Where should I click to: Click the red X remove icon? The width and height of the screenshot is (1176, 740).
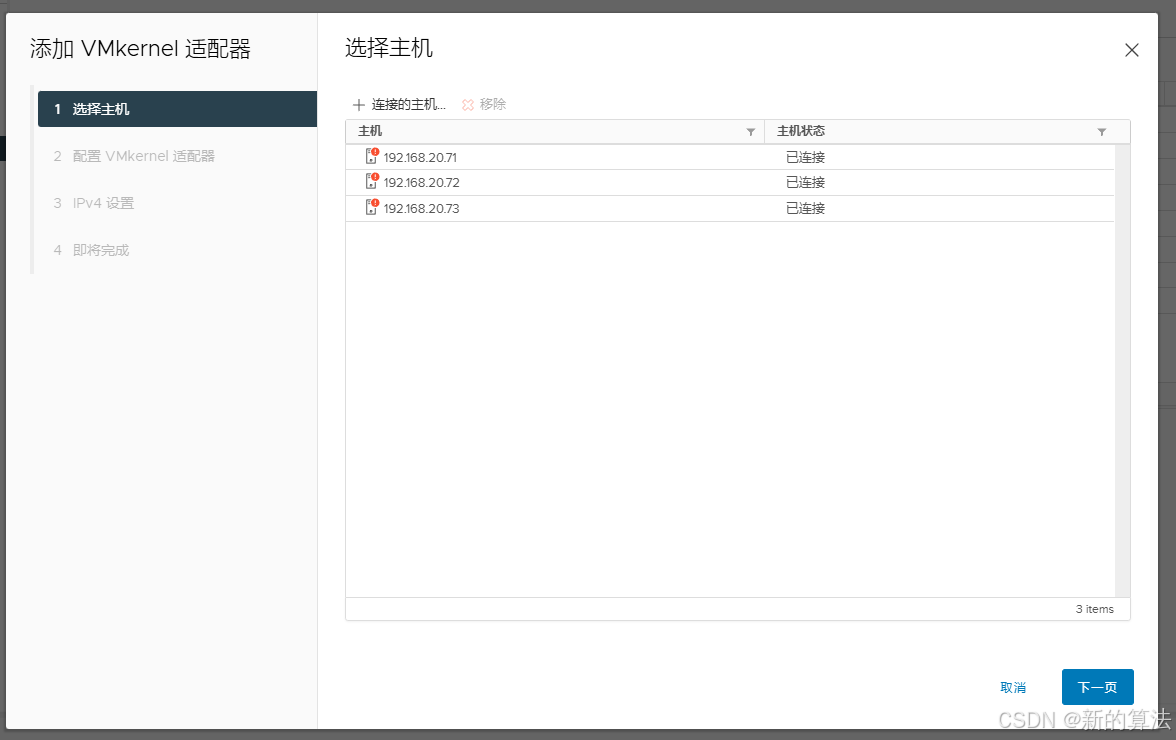[x=468, y=105]
